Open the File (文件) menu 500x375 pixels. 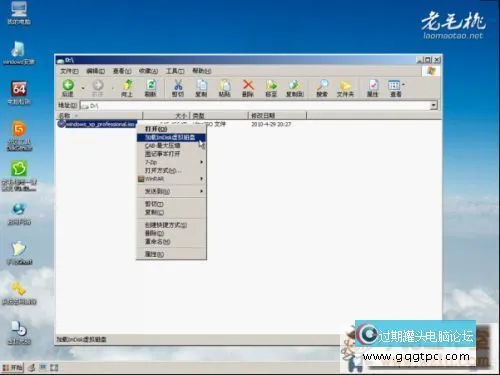(69, 71)
